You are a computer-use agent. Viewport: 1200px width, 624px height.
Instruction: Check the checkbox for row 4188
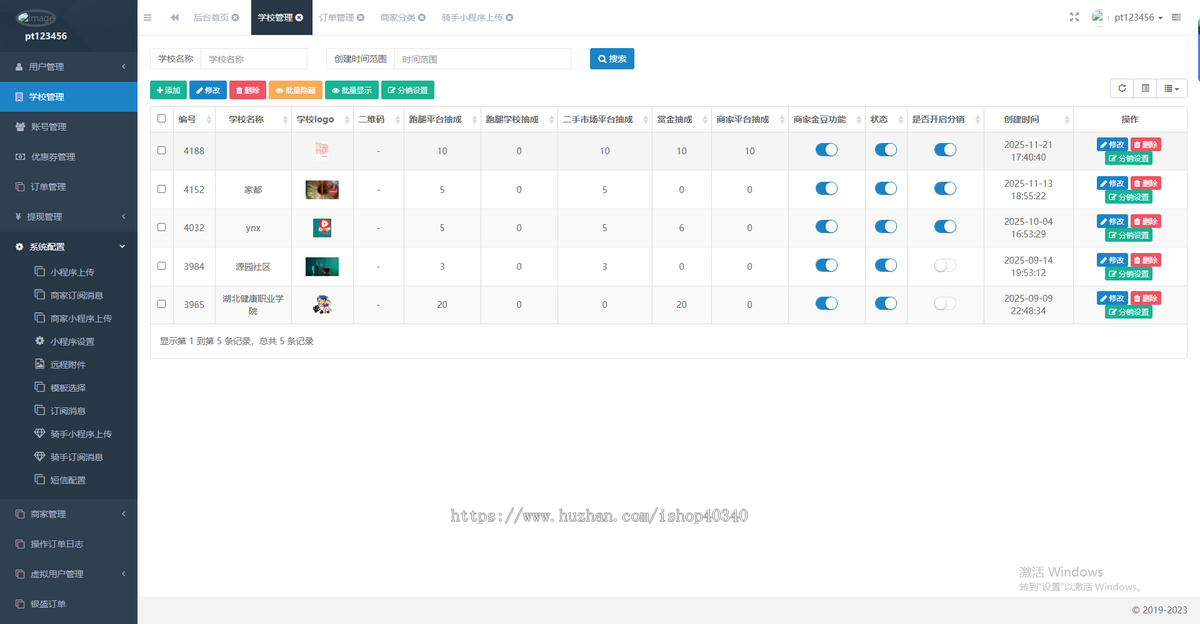[x=162, y=151]
